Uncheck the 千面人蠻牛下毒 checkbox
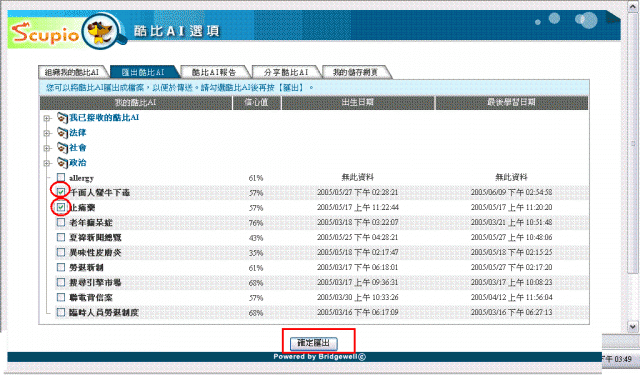This screenshot has height=375, width=640. coord(61,192)
